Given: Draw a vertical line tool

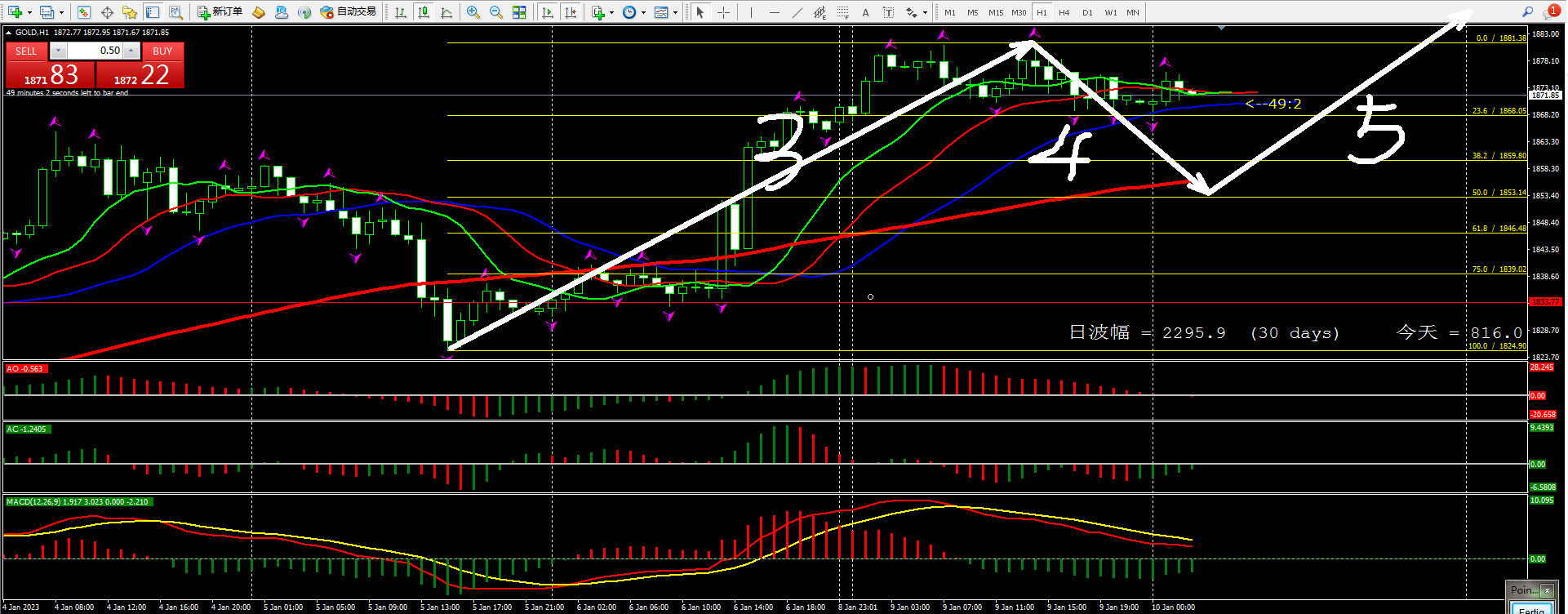Looking at the screenshot, I should pos(751,12).
